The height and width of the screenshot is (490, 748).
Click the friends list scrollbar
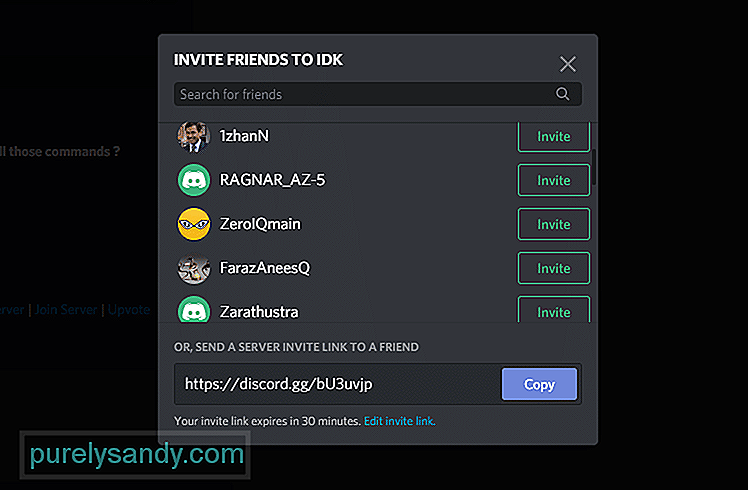594,167
